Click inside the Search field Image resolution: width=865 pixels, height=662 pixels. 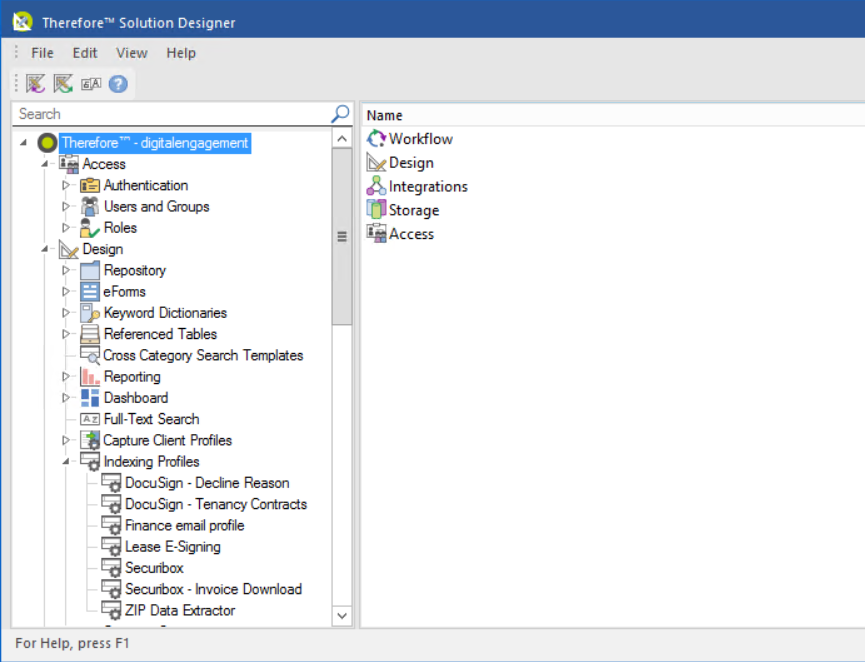tap(172, 114)
